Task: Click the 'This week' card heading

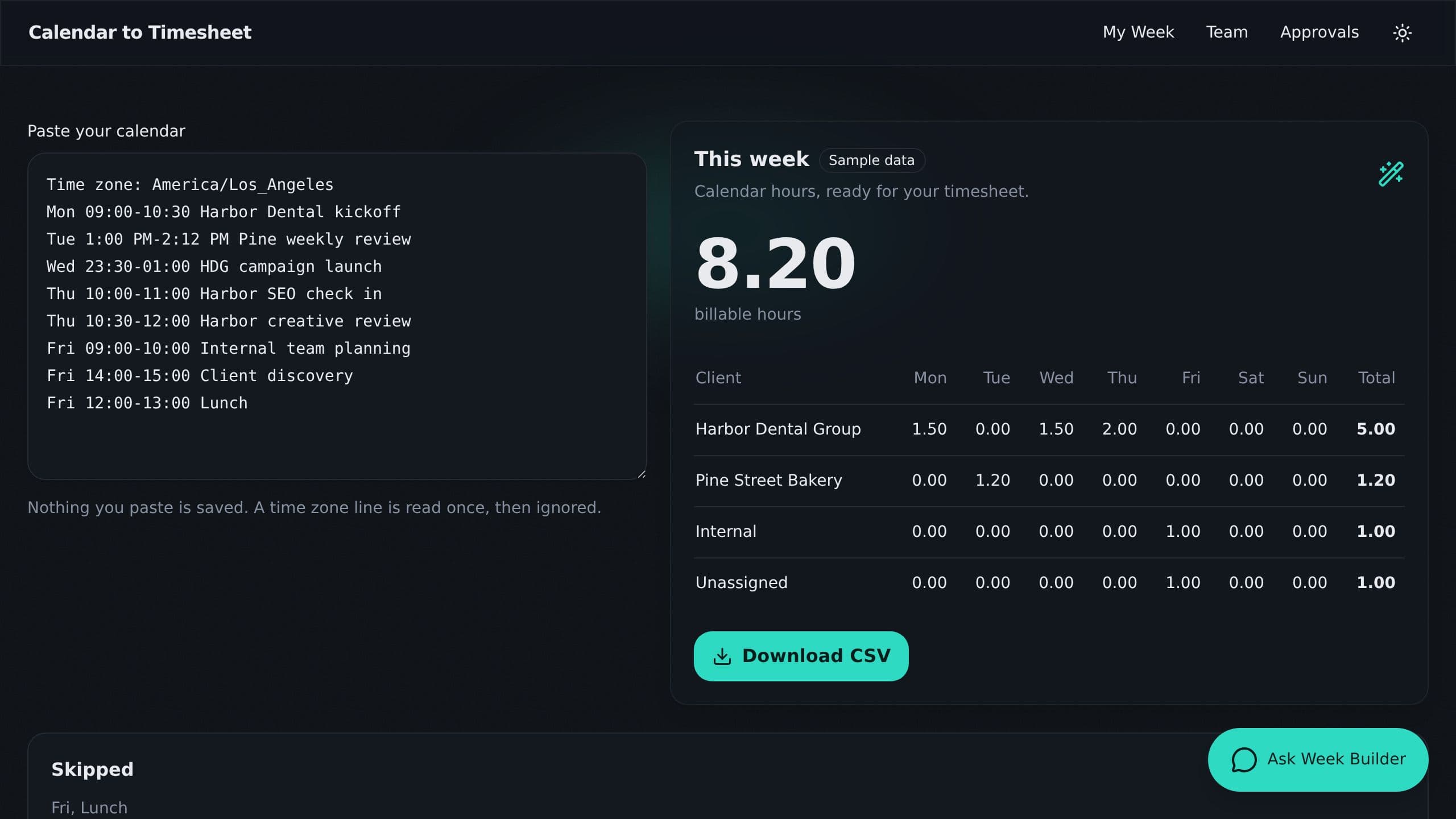Action: tap(751, 159)
